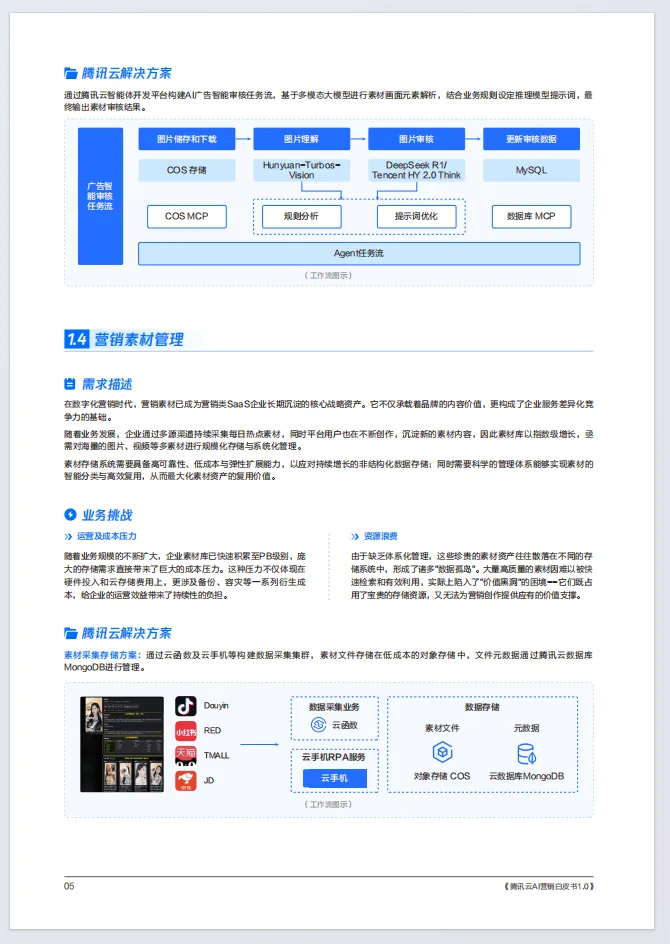
Task: Click the document icon next to 需求描述
Action: [x=70, y=384]
